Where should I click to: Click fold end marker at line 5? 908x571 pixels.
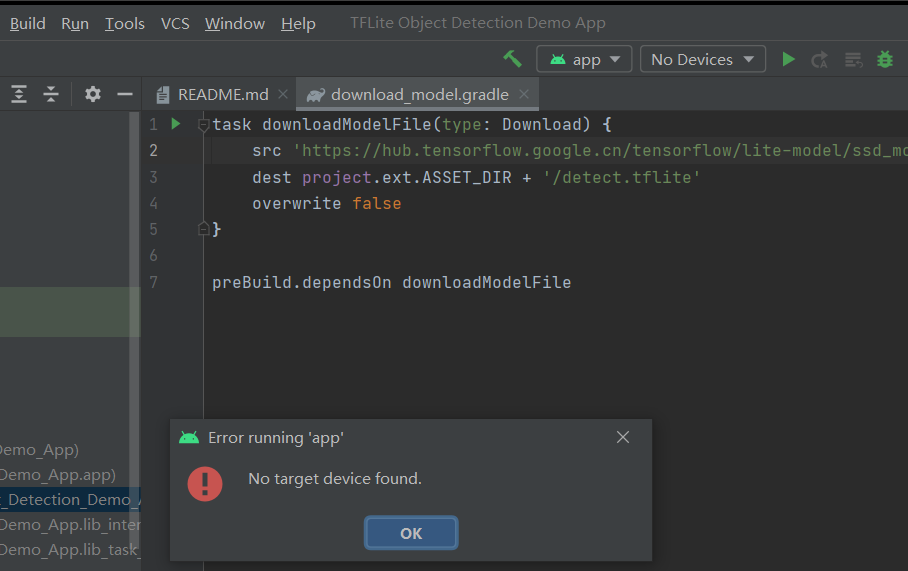(203, 229)
